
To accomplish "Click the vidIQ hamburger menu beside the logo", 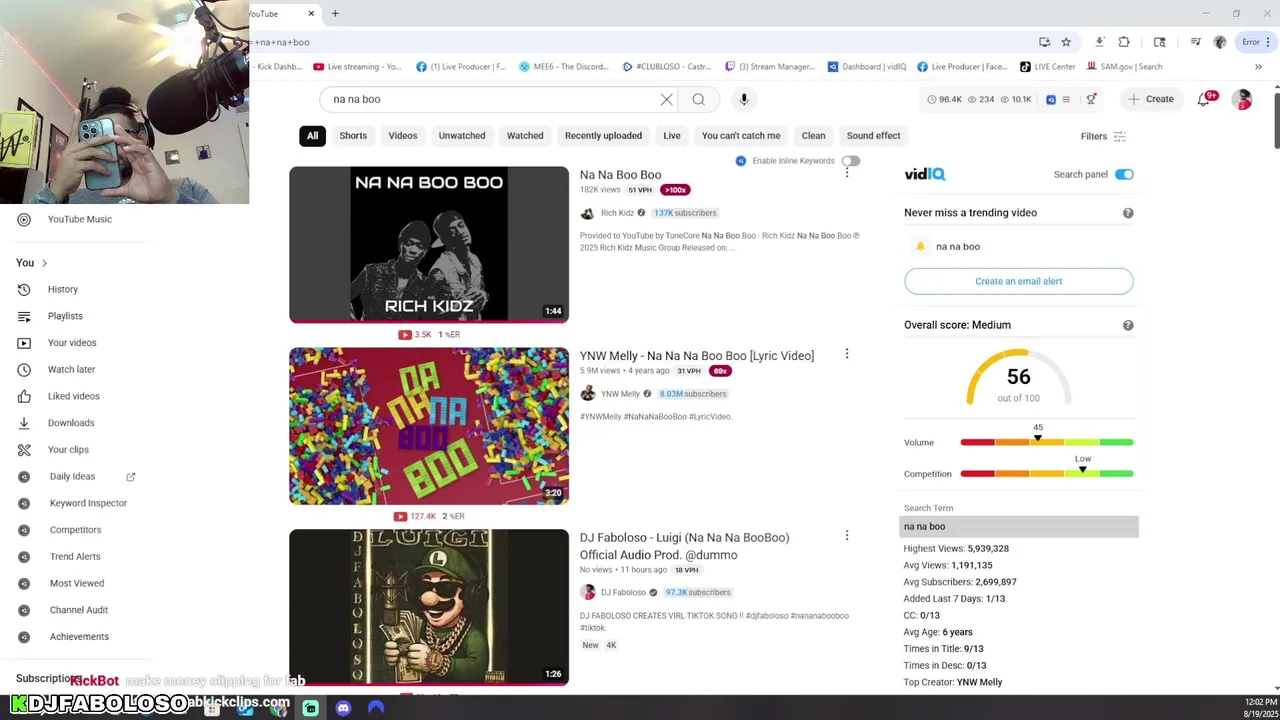I will 1066,99.
